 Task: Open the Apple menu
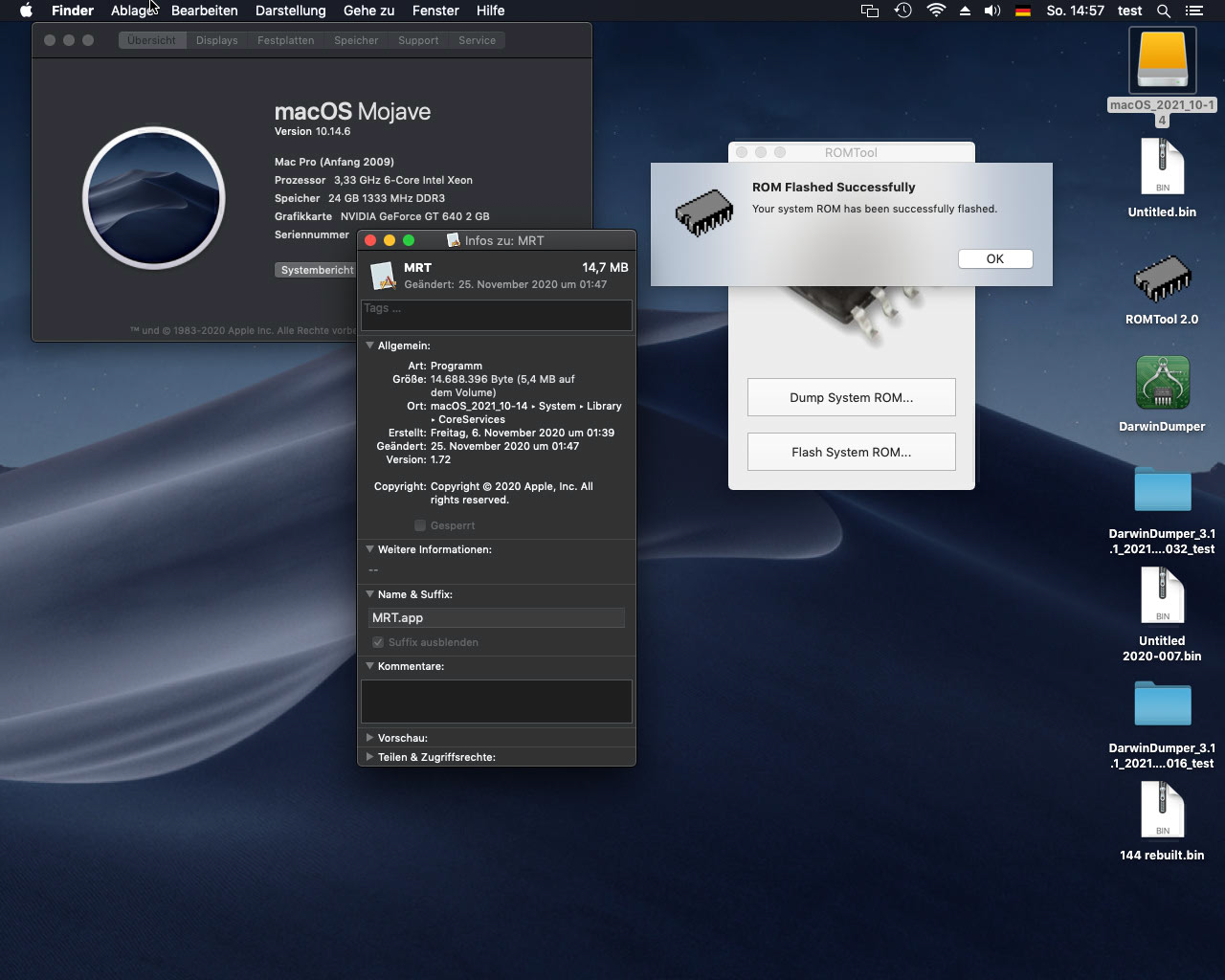[x=27, y=11]
